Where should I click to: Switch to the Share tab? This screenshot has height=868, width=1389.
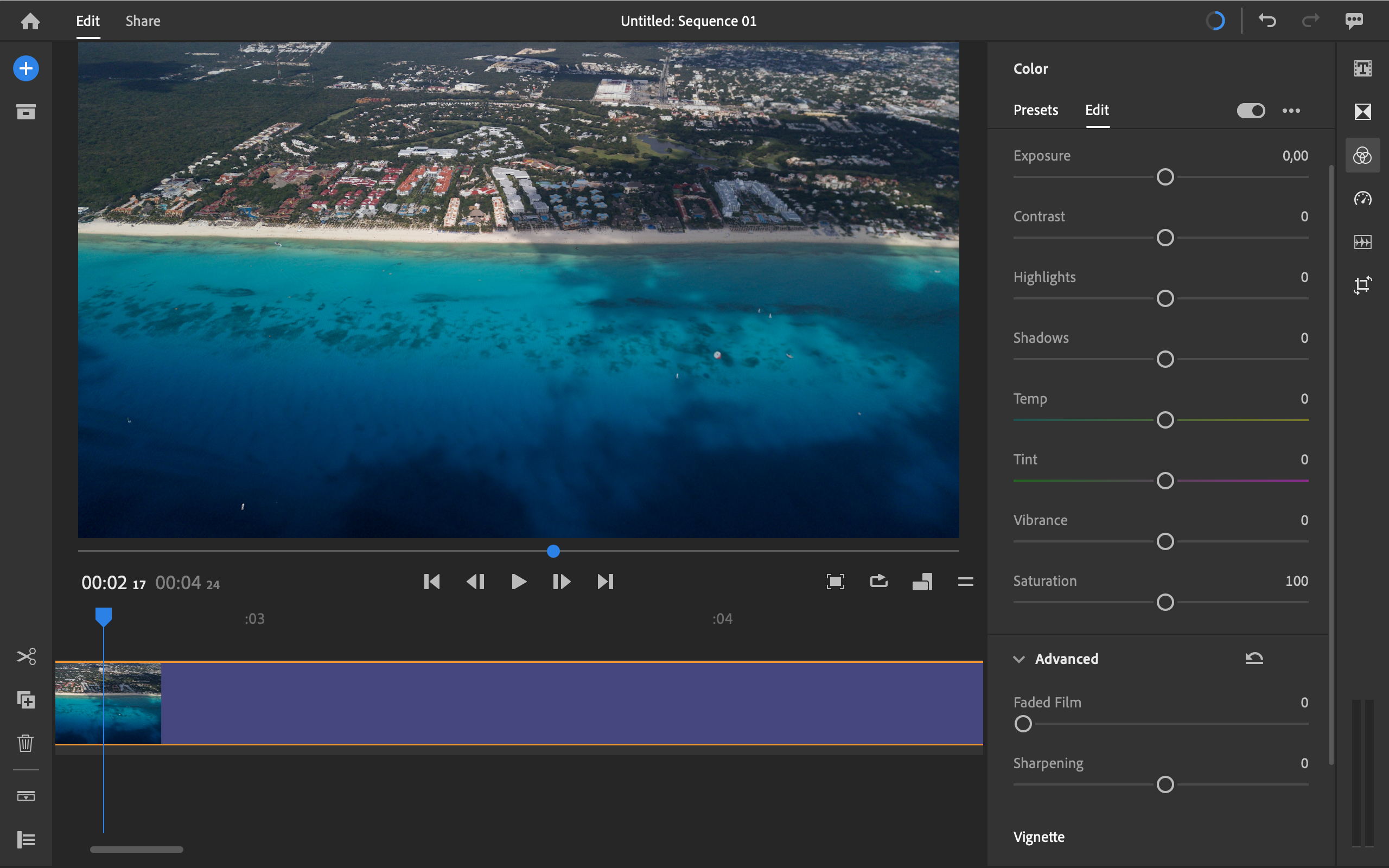coord(143,21)
